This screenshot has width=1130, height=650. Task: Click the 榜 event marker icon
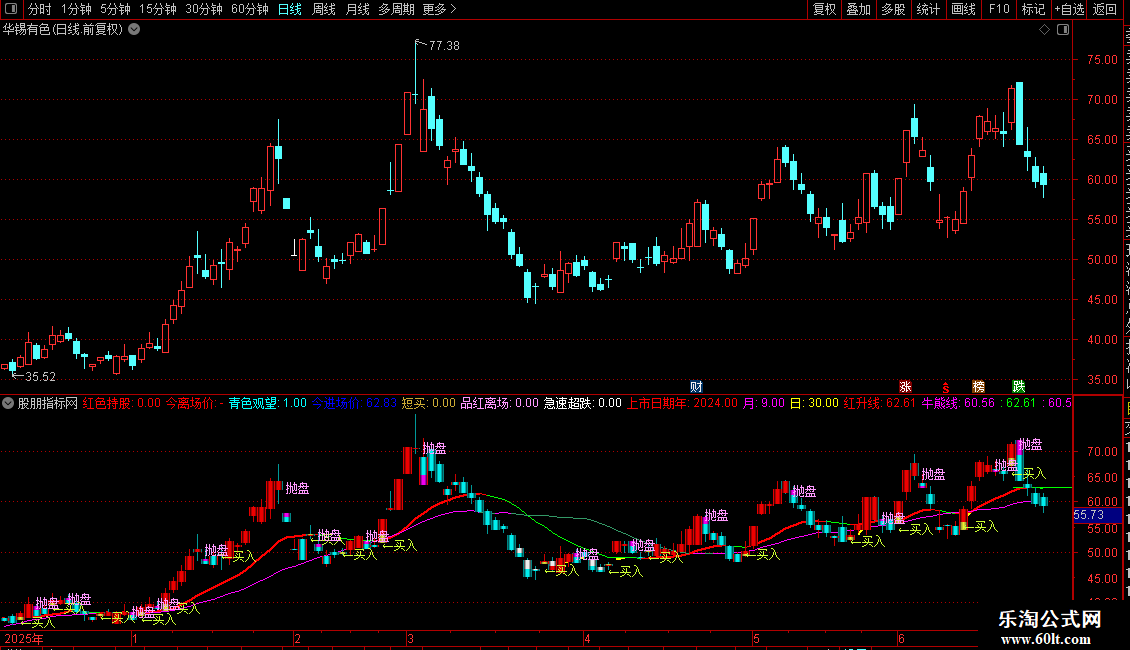[979, 386]
